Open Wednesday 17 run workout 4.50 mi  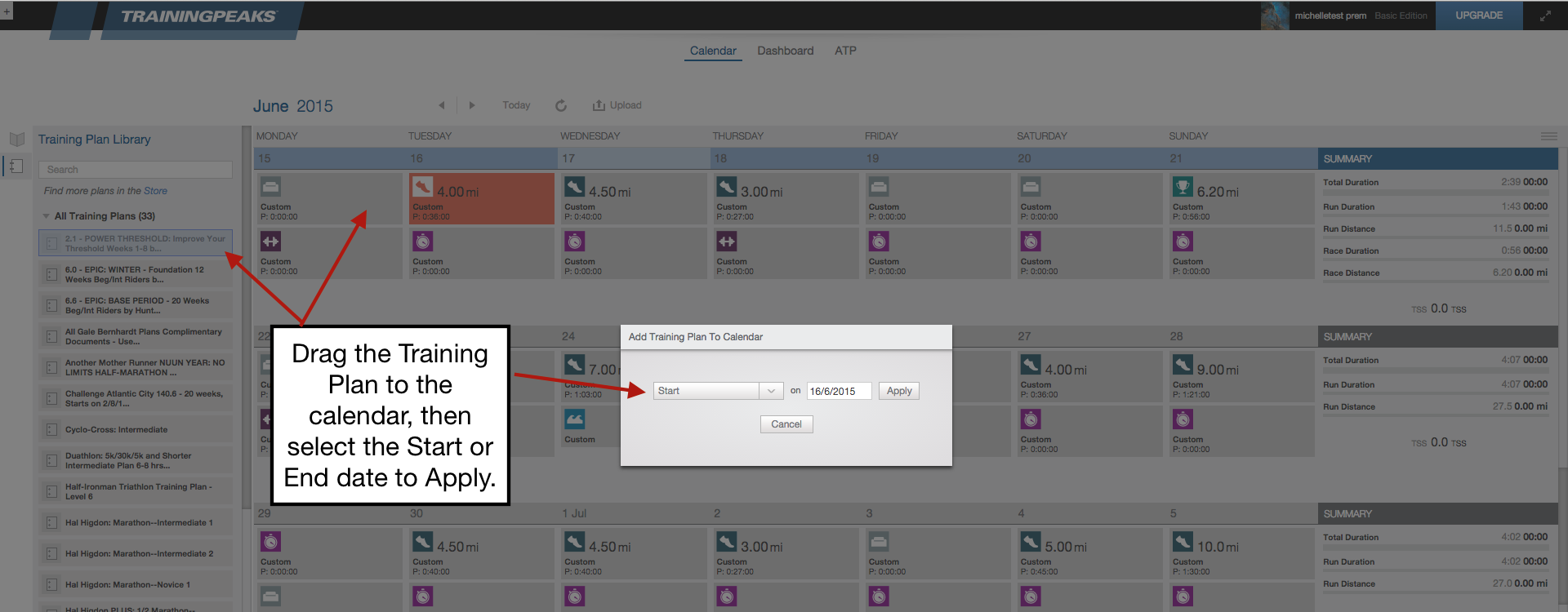[x=634, y=198]
